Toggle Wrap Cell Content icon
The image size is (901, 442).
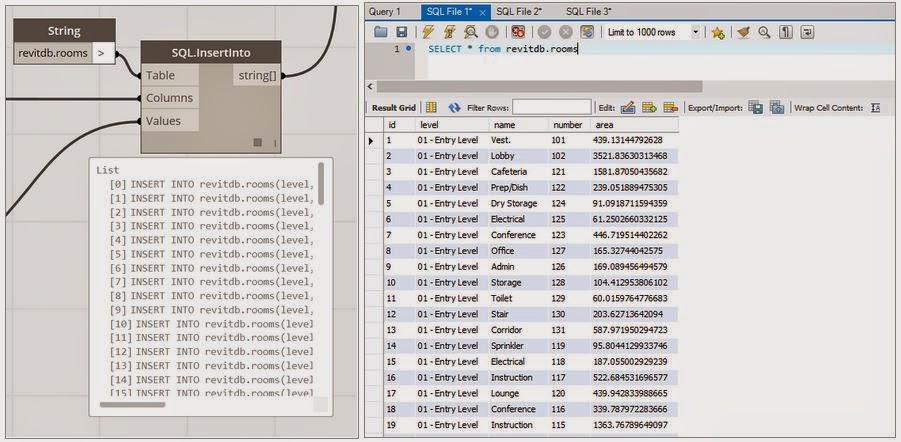pos(876,107)
